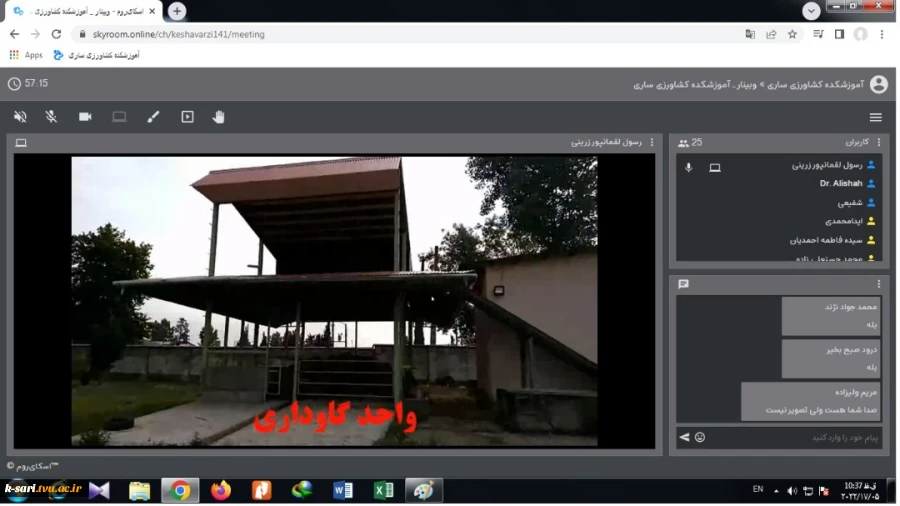Image resolution: width=900 pixels, height=506 pixels.
Task: Select user شفیعی in users list
Action: point(849,203)
